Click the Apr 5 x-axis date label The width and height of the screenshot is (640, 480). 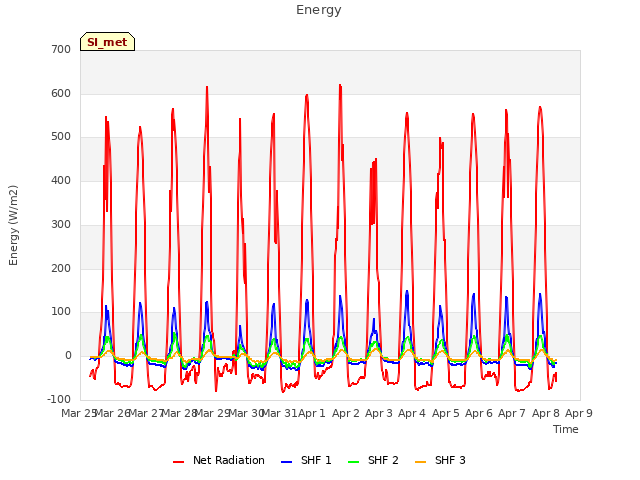tap(446, 413)
